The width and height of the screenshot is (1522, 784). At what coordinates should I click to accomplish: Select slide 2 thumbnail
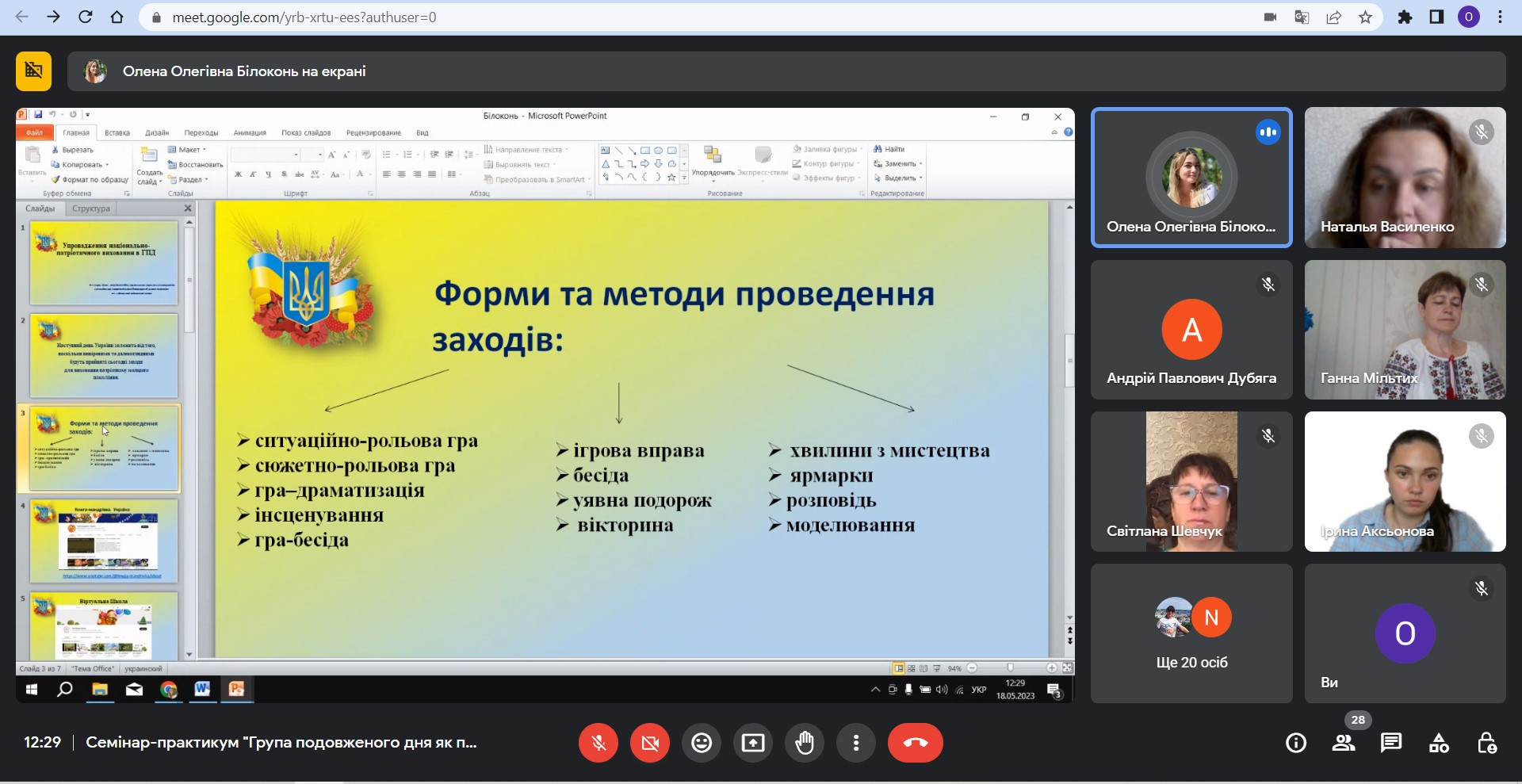point(104,356)
